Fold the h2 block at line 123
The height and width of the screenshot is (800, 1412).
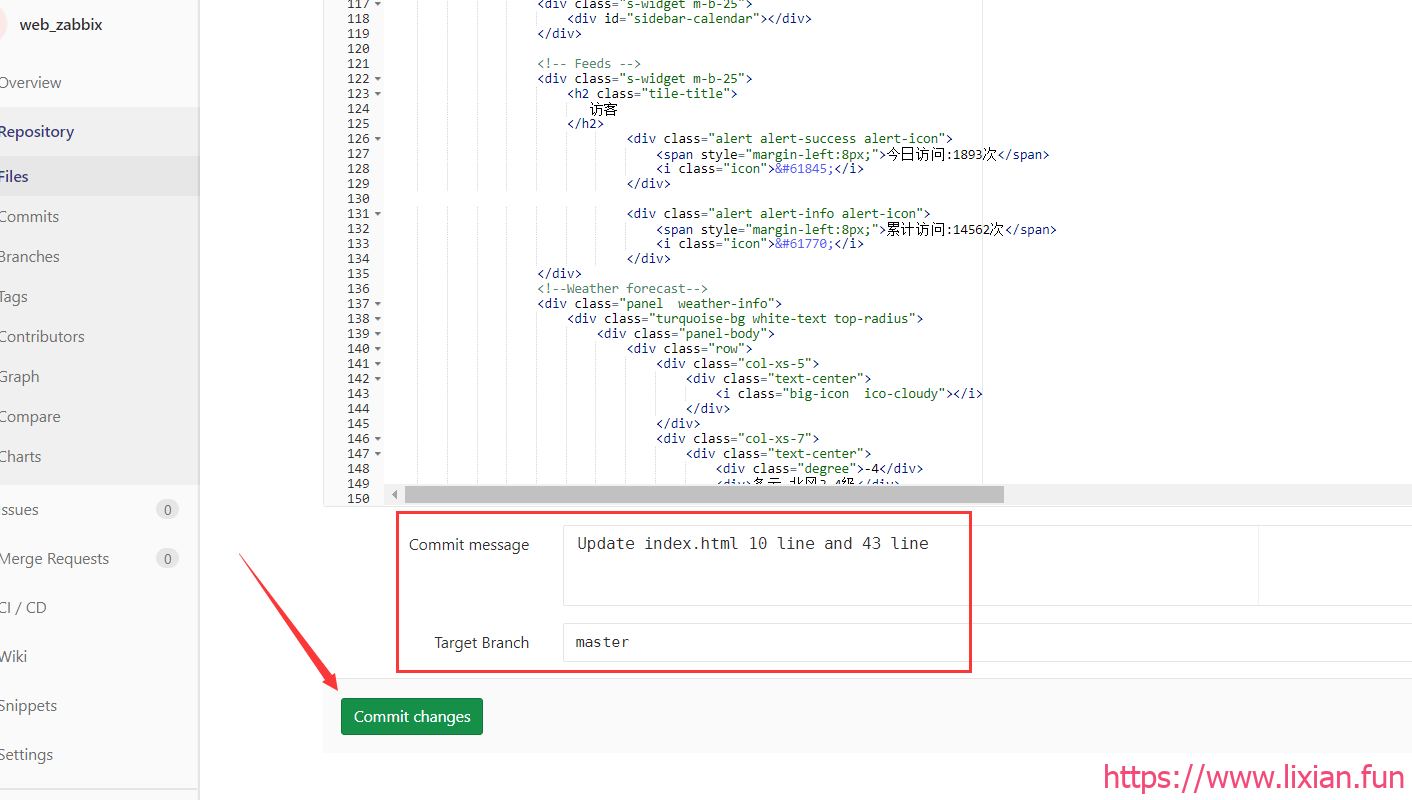pos(378,94)
